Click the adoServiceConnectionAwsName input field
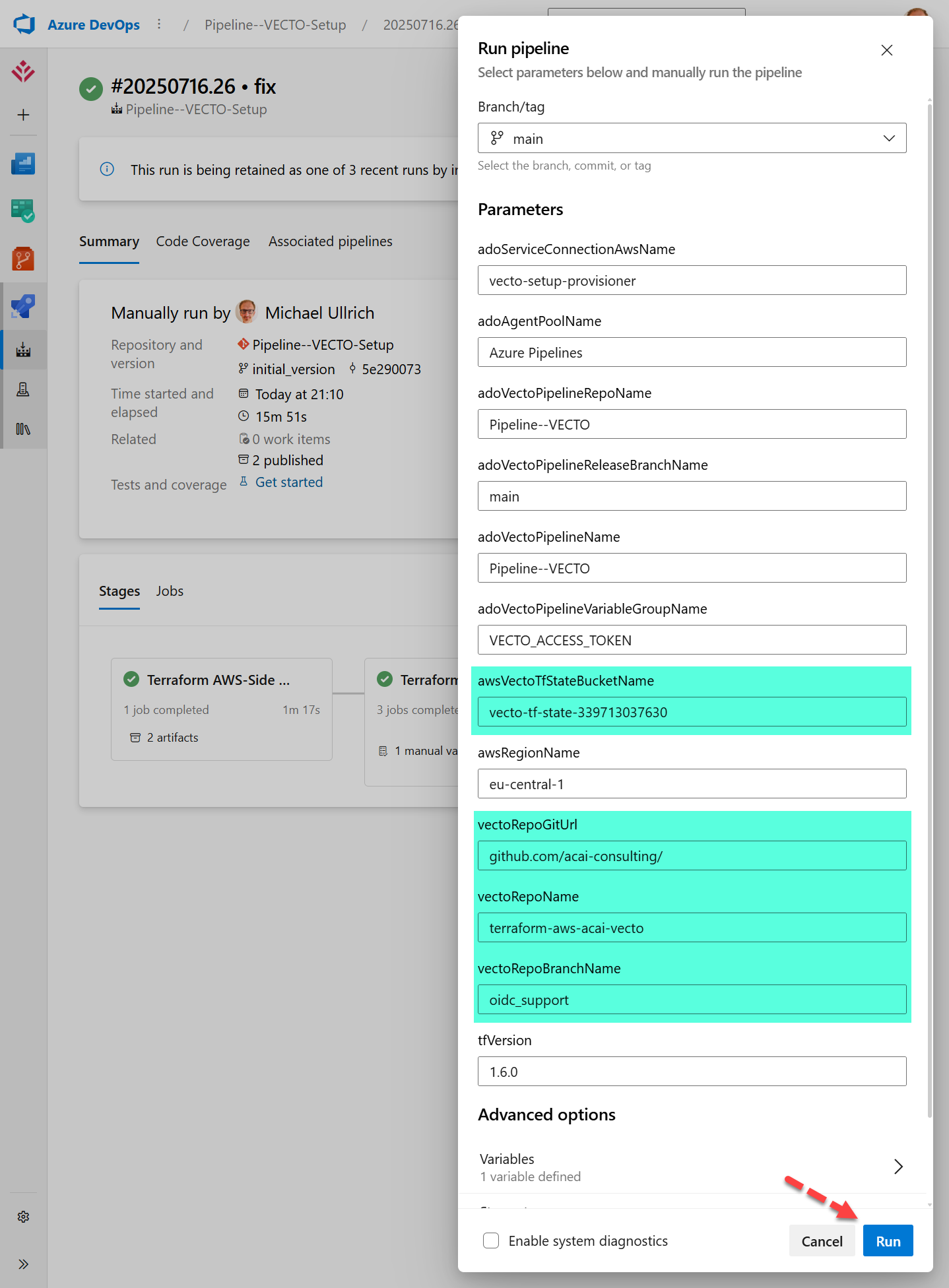This screenshot has width=949, height=1288. coord(692,280)
